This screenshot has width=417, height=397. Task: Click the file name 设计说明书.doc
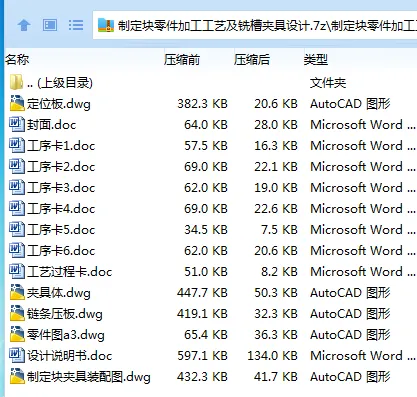(69, 356)
